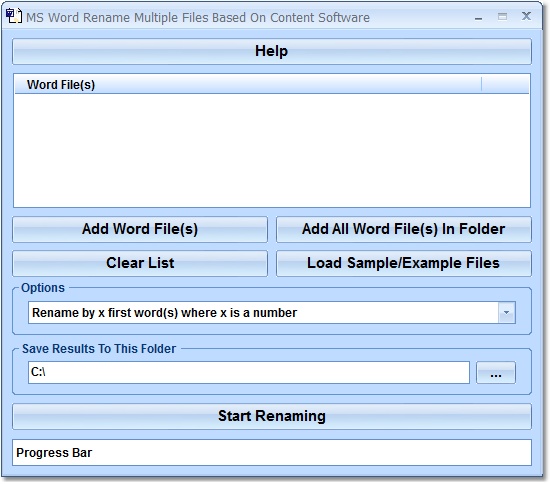
Task: Click inside the empty Word file list
Action: [272, 150]
